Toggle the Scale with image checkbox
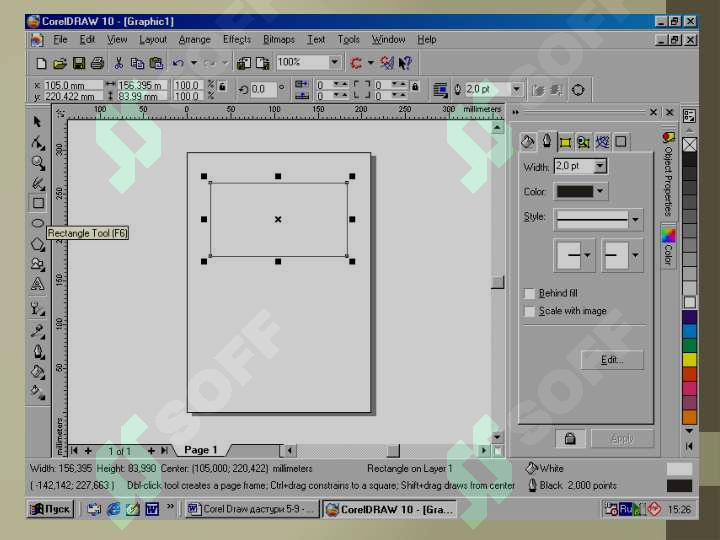 pos(529,311)
